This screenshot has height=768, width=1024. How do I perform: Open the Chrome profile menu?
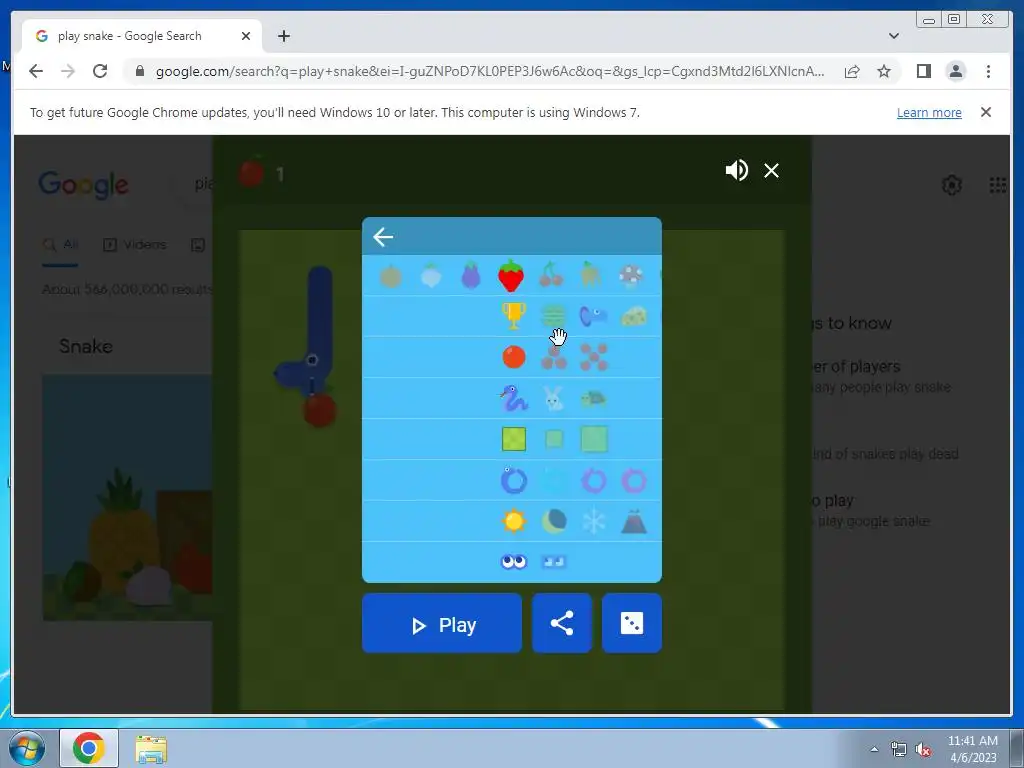point(955,71)
